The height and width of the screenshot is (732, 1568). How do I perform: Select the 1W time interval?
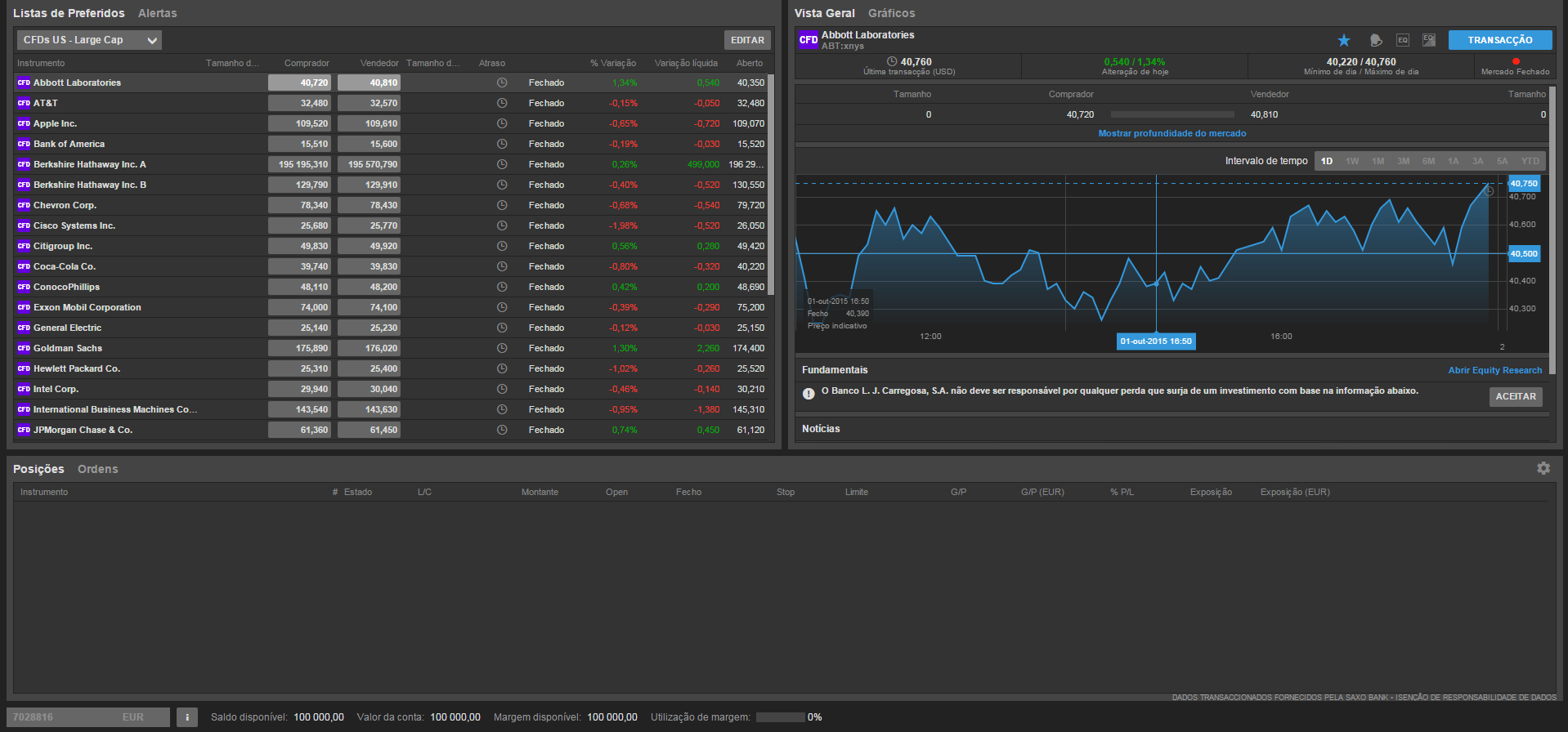tap(1352, 161)
